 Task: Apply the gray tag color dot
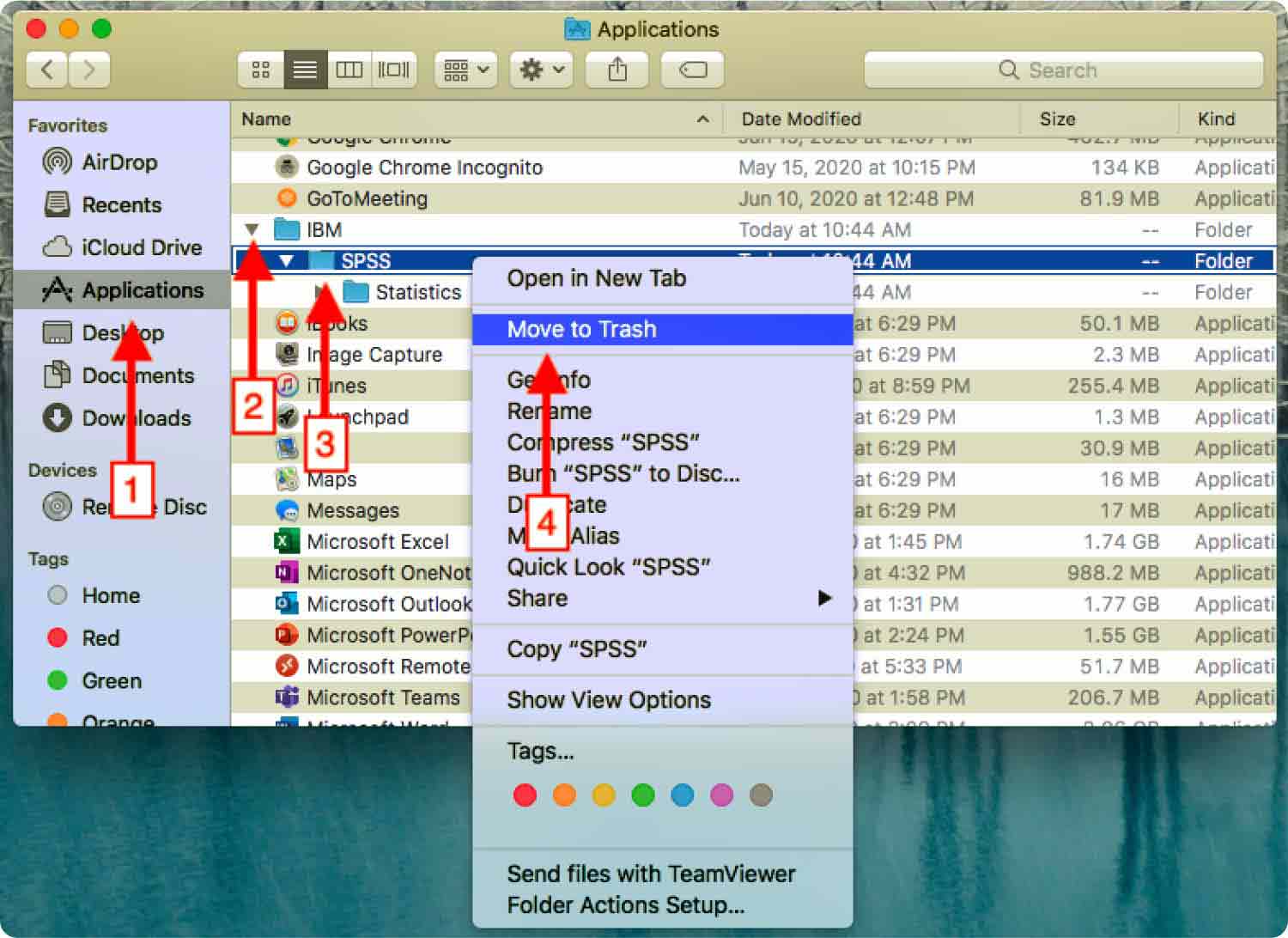762,795
